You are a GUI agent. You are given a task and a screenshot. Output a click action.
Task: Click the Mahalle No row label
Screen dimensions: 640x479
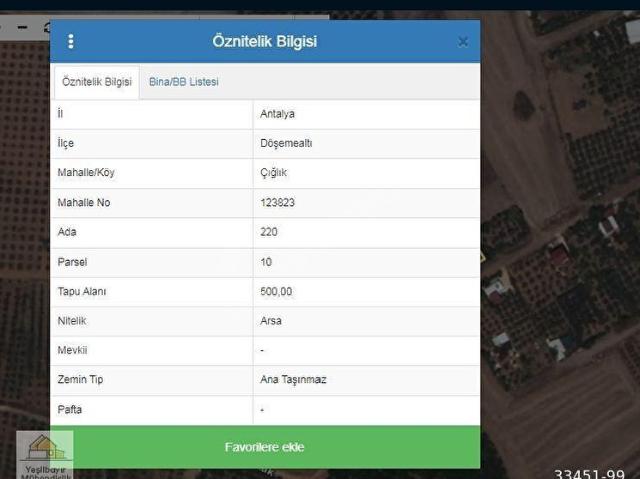coord(84,202)
